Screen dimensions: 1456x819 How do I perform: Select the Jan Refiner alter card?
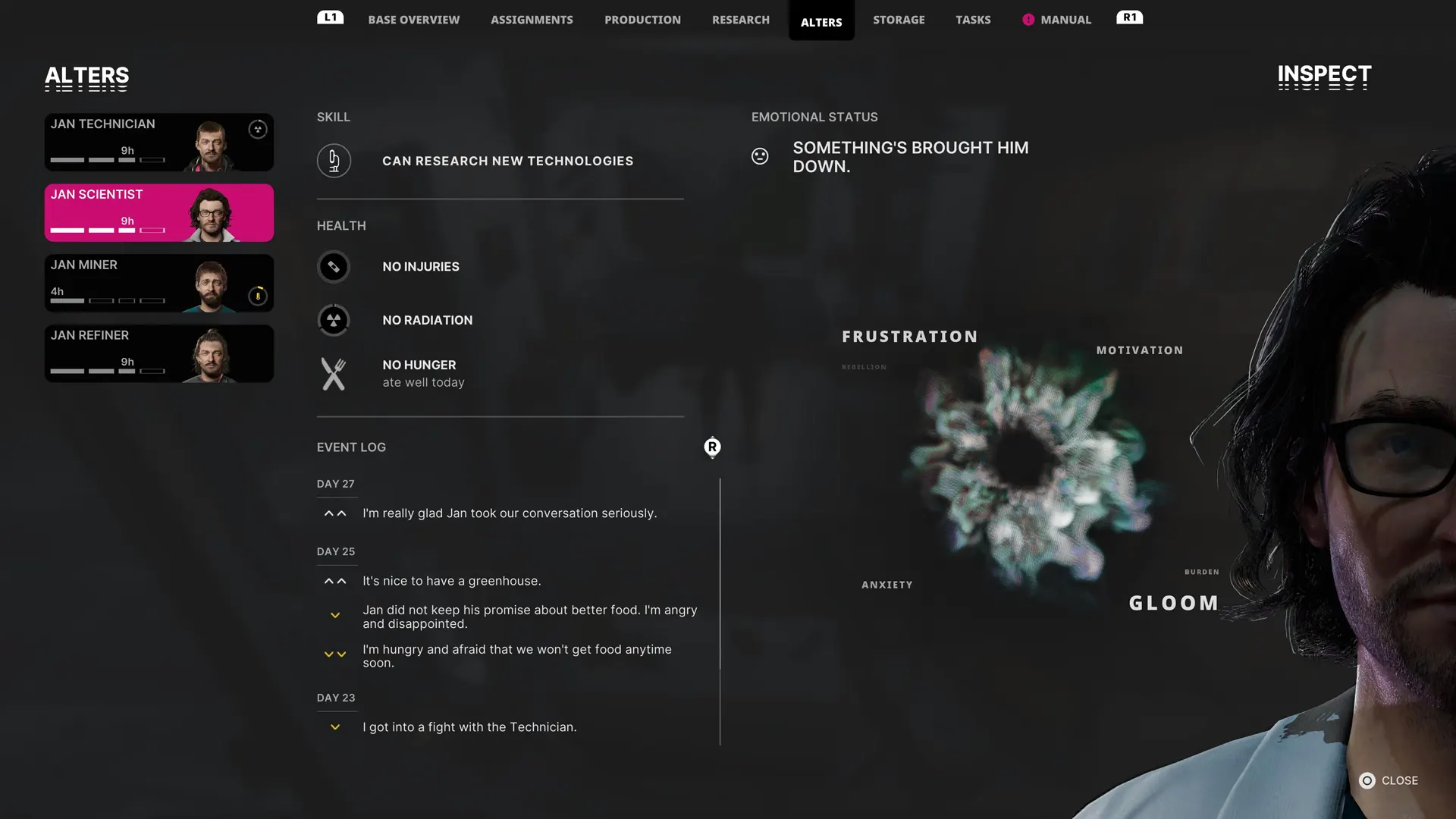(159, 353)
